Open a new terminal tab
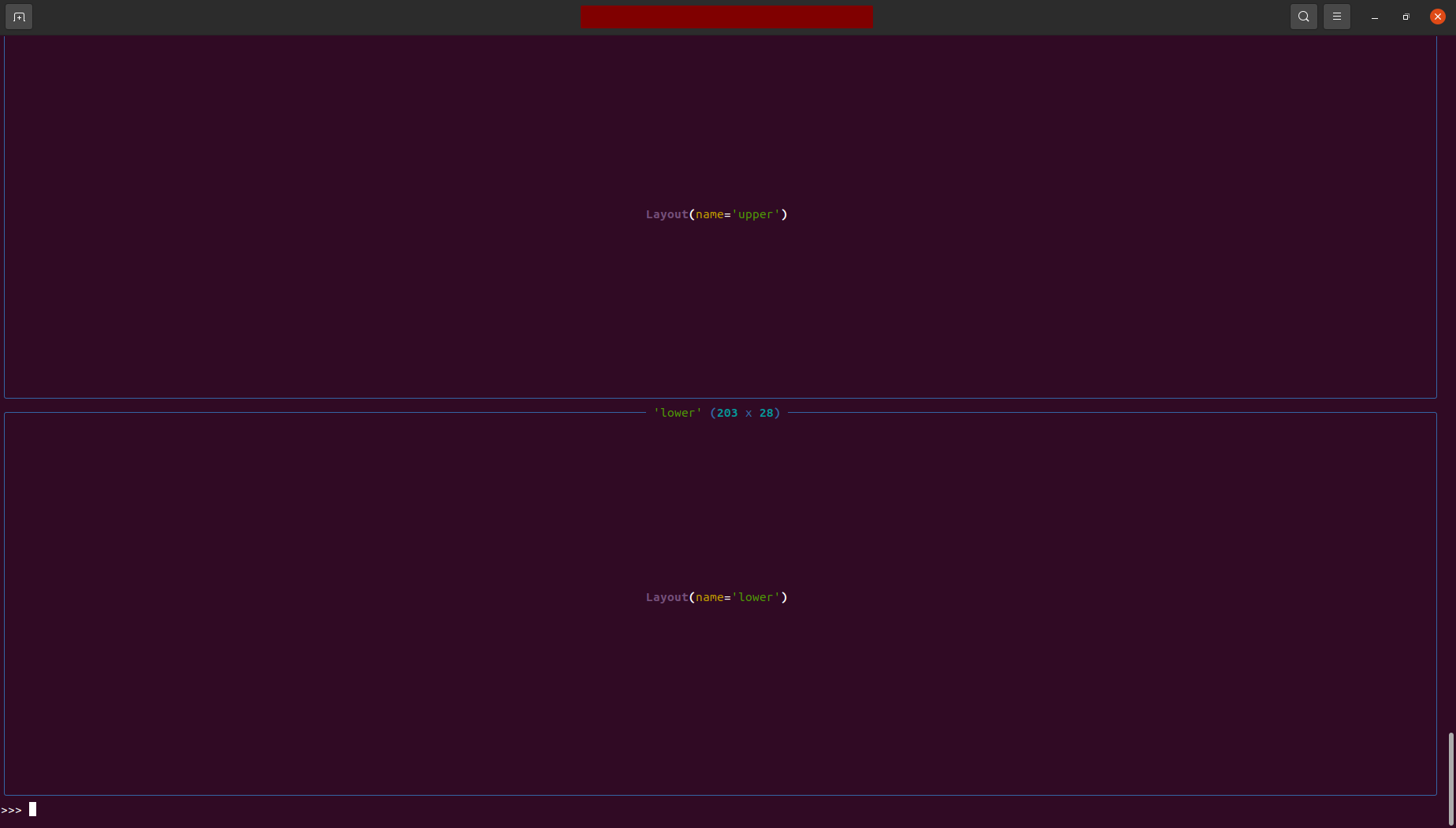Viewport: 1456px width, 828px height. pos(19,17)
